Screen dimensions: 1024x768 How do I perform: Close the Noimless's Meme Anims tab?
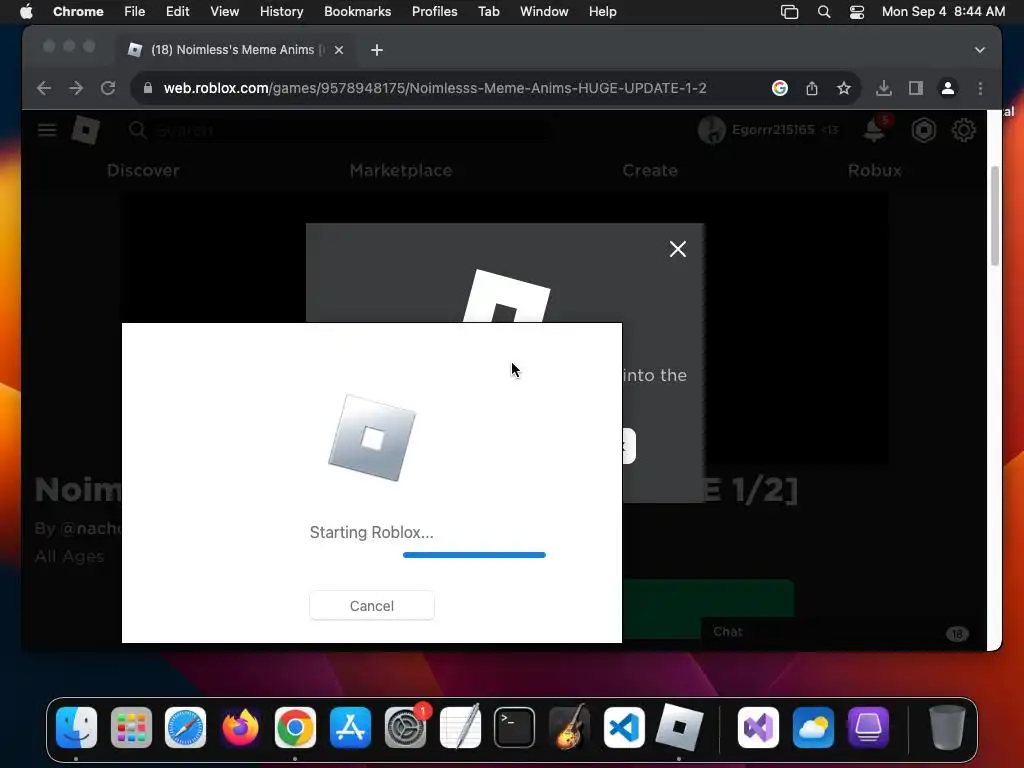(x=339, y=50)
